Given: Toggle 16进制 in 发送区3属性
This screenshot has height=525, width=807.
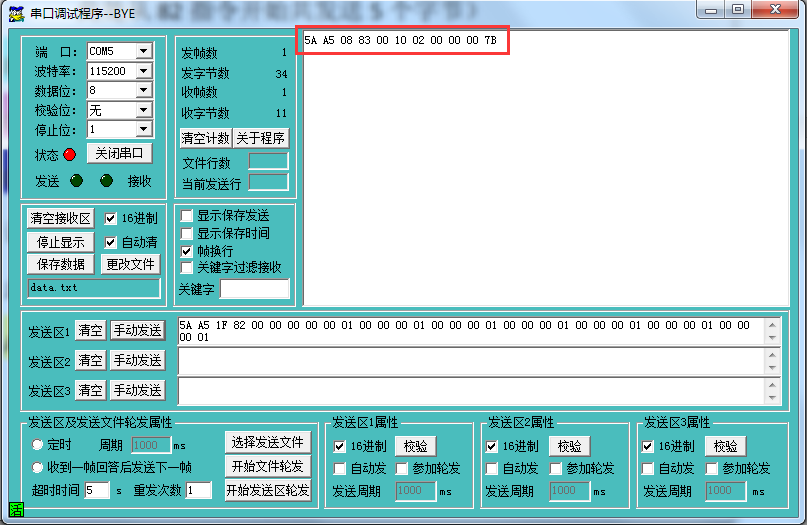Looking at the screenshot, I should [x=647, y=446].
